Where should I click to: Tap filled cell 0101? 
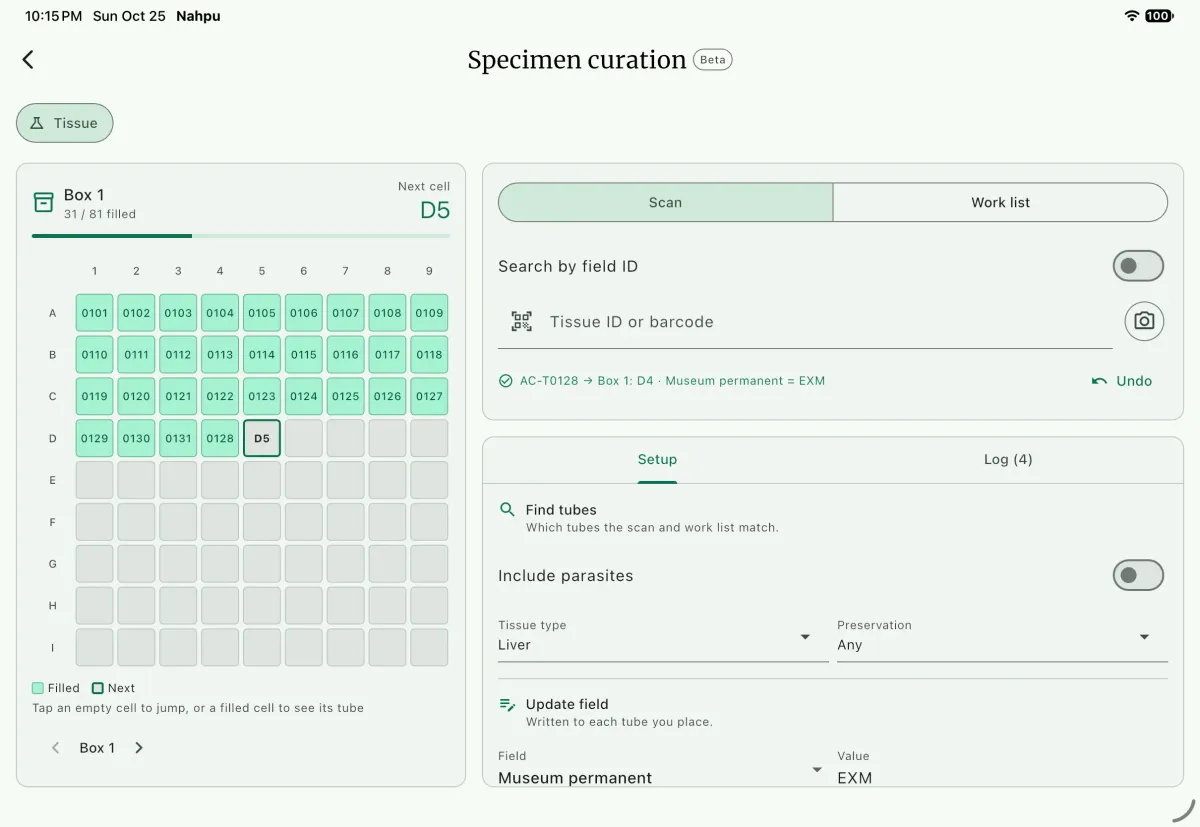click(x=95, y=313)
